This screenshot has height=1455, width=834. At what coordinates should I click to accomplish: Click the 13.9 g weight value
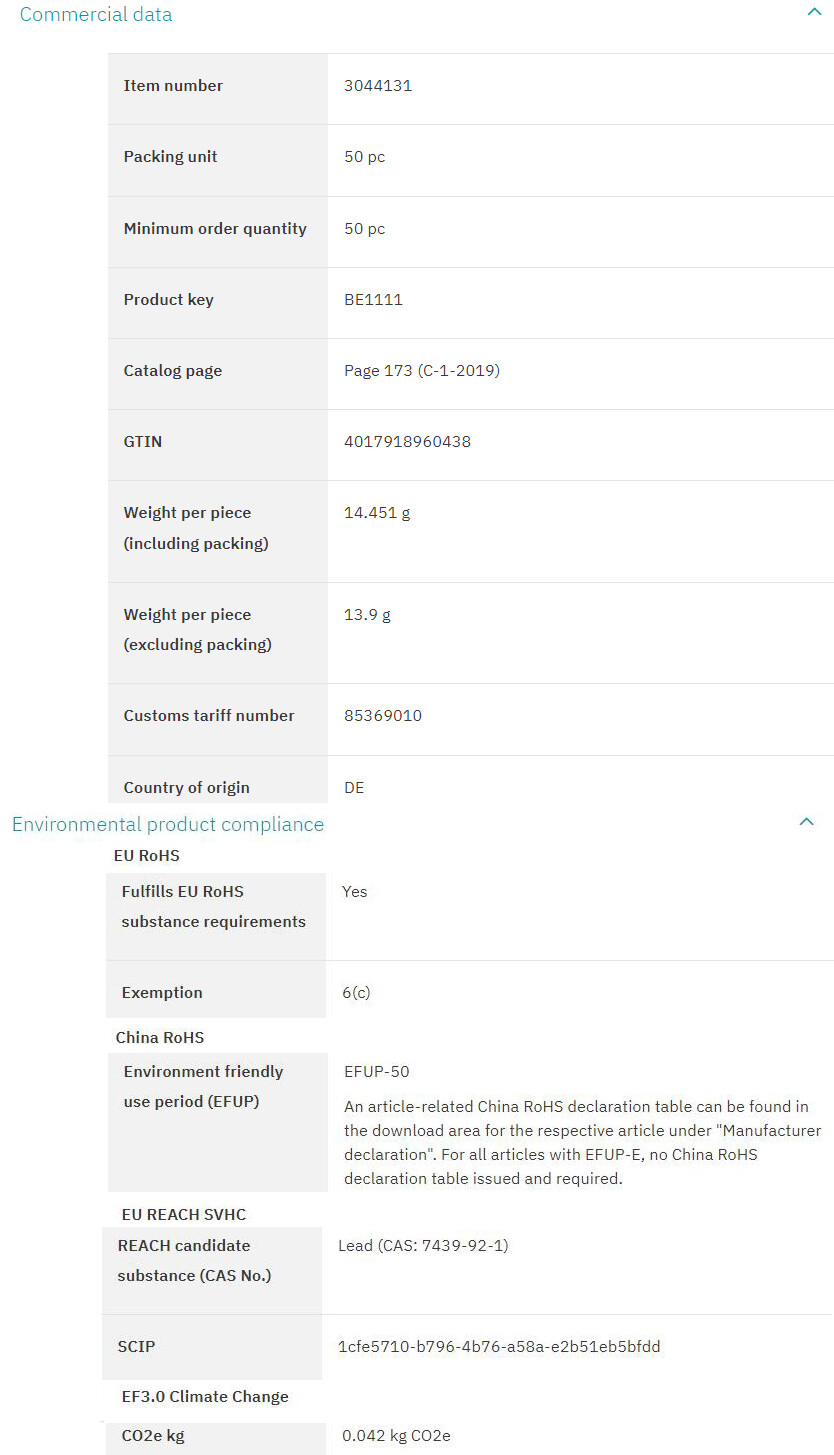tap(367, 615)
